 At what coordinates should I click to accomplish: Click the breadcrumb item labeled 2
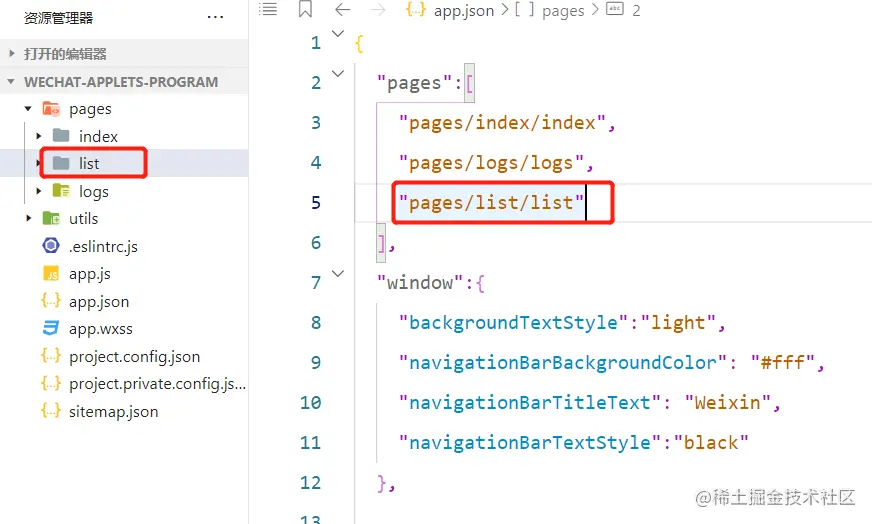[636, 11]
